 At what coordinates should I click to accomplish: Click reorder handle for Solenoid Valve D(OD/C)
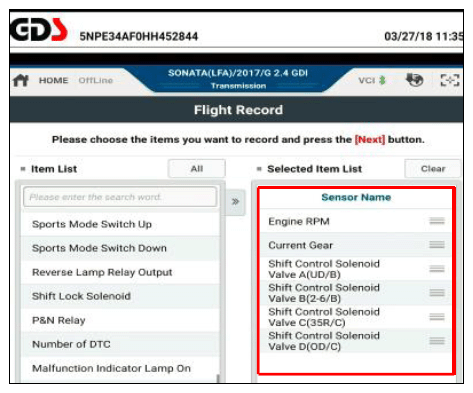coord(437,341)
